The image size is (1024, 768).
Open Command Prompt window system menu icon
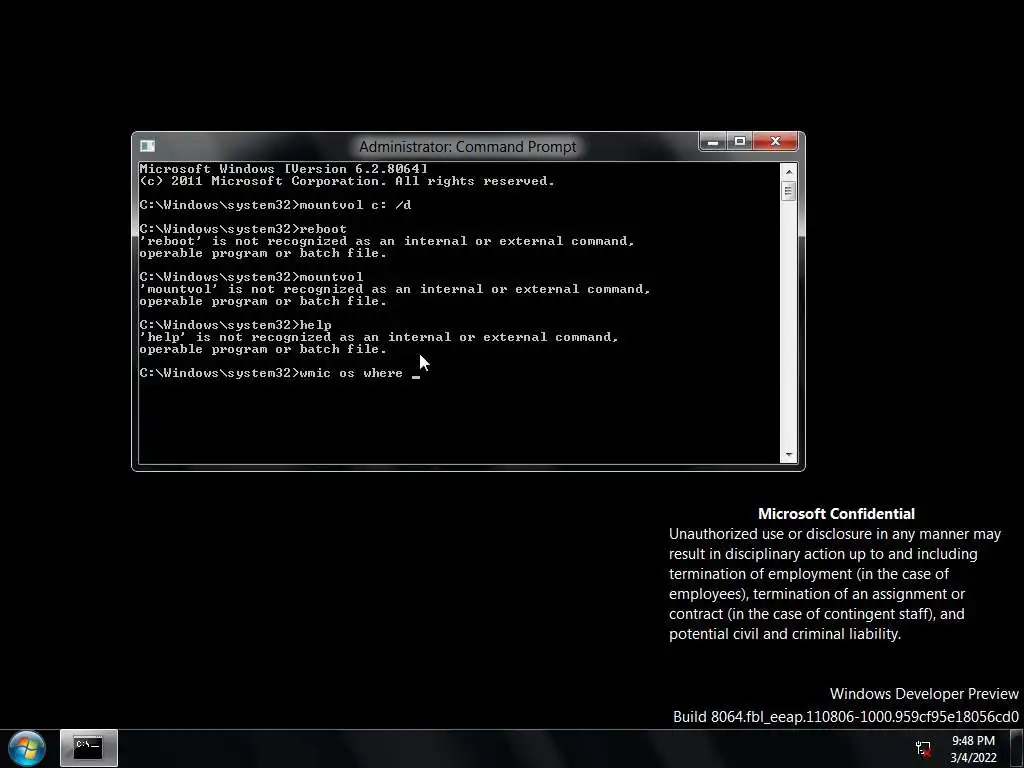tap(148, 146)
